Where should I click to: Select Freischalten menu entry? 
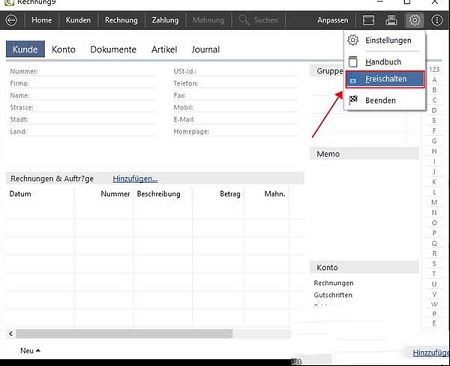[385, 79]
